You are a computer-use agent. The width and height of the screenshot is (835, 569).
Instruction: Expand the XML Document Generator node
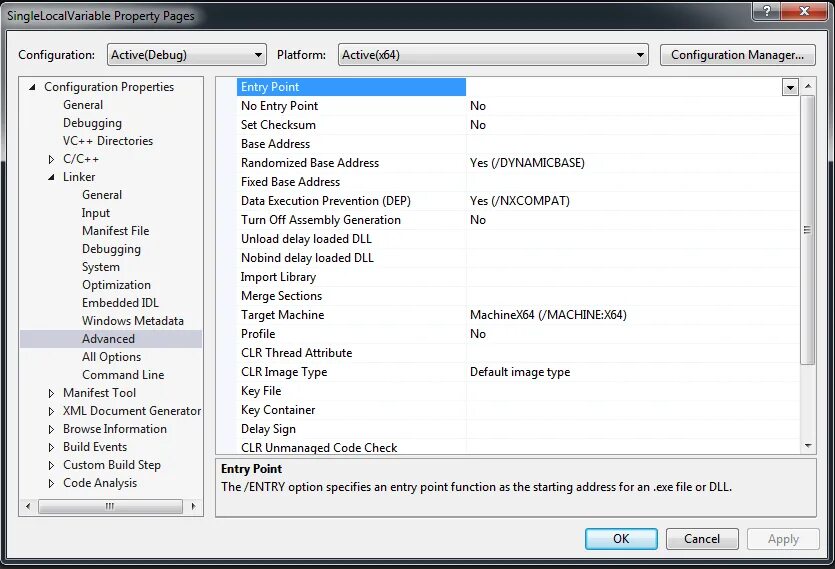51,411
